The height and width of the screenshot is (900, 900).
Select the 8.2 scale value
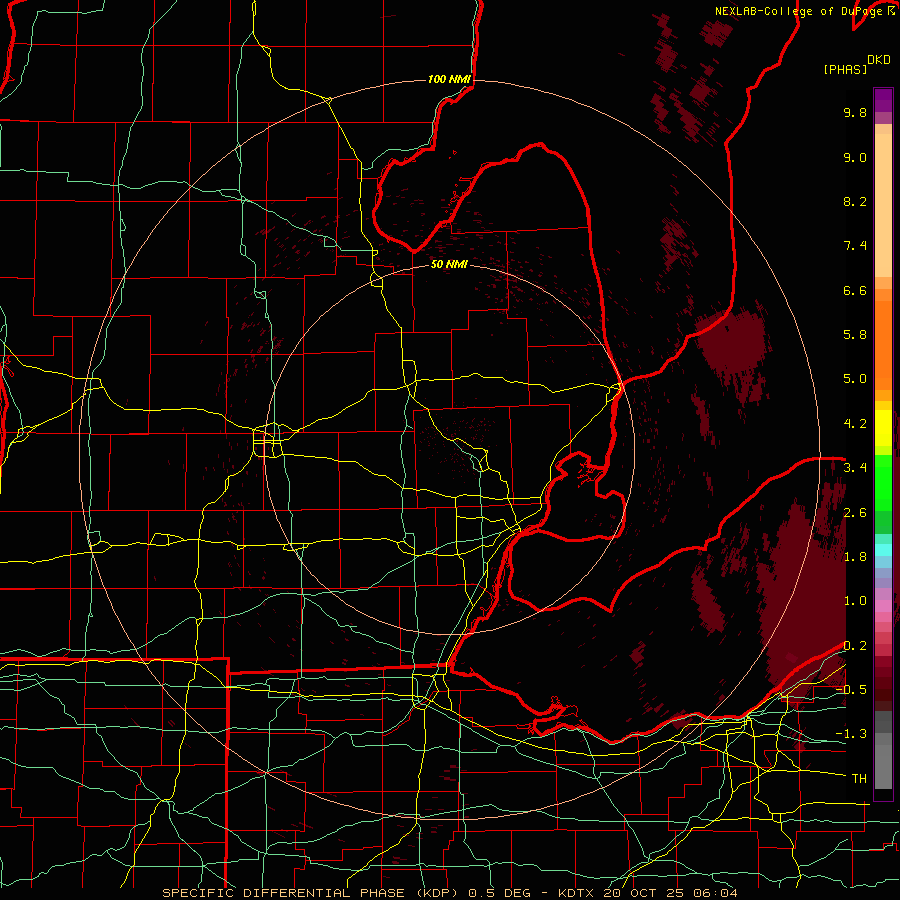(855, 201)
